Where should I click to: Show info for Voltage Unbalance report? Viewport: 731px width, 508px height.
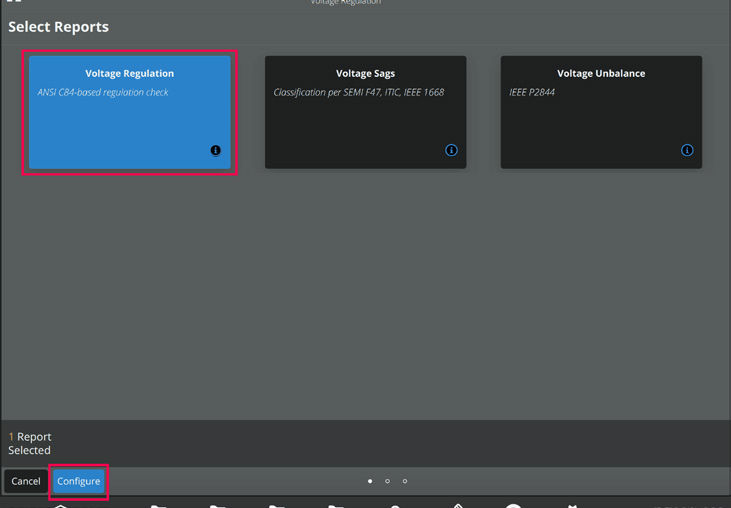click(x=687, y=150)
